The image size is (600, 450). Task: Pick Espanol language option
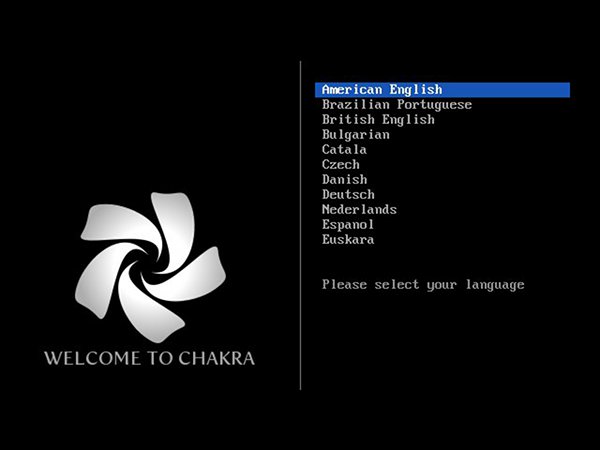[348, 224]
